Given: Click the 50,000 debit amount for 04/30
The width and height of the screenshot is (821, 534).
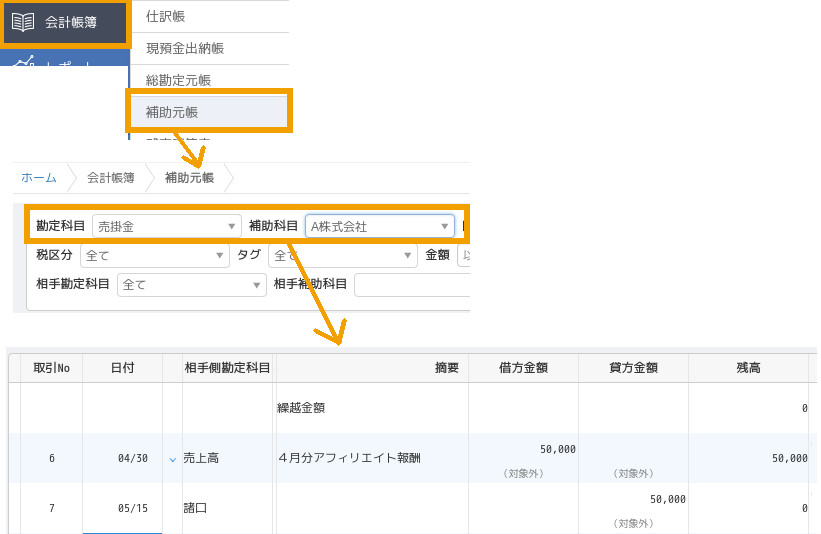Looking at the screenshot, I should click(558, 449).
